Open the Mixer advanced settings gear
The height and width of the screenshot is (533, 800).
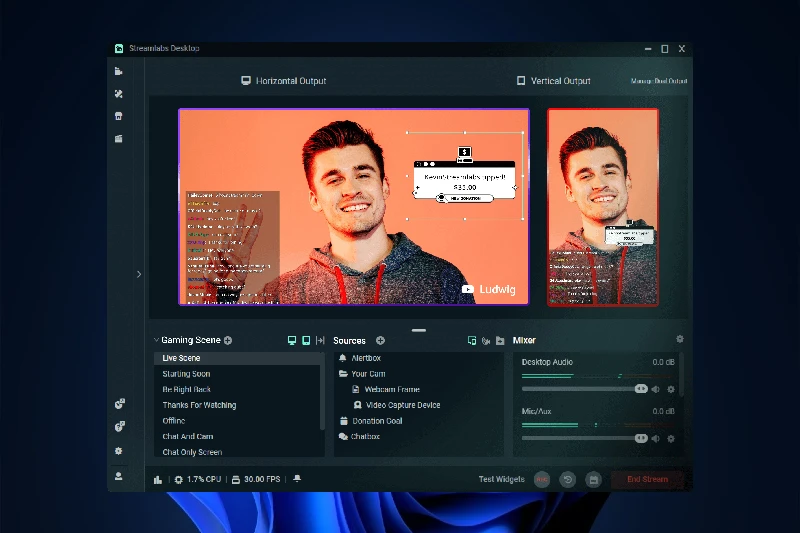coord(680,340)
